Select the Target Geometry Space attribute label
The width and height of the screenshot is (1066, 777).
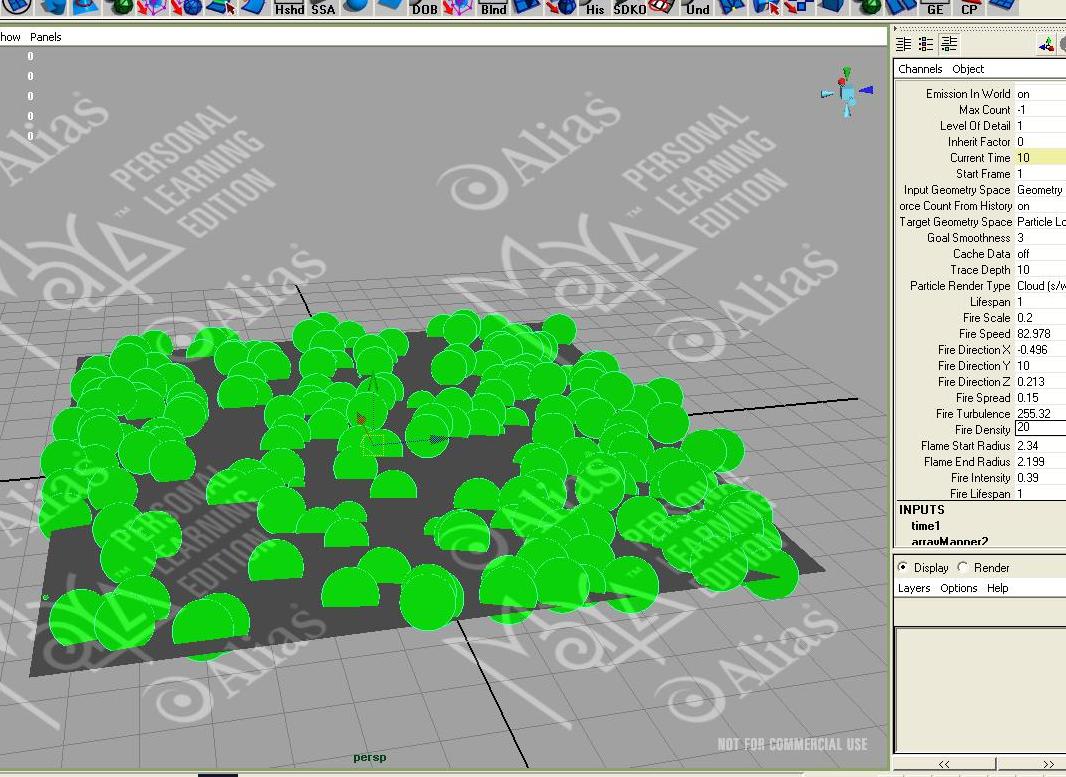click(955, 222)
